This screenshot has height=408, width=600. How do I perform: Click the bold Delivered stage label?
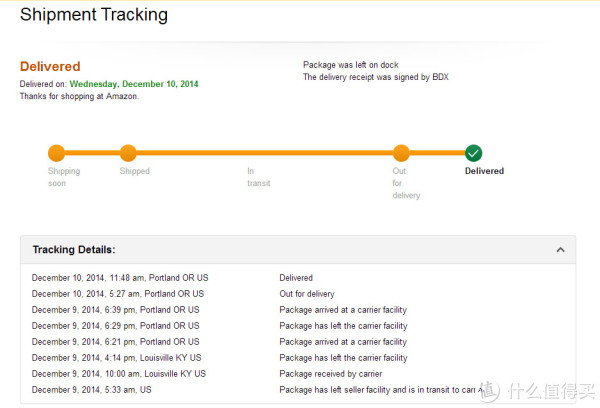click(x=484, y=171)
